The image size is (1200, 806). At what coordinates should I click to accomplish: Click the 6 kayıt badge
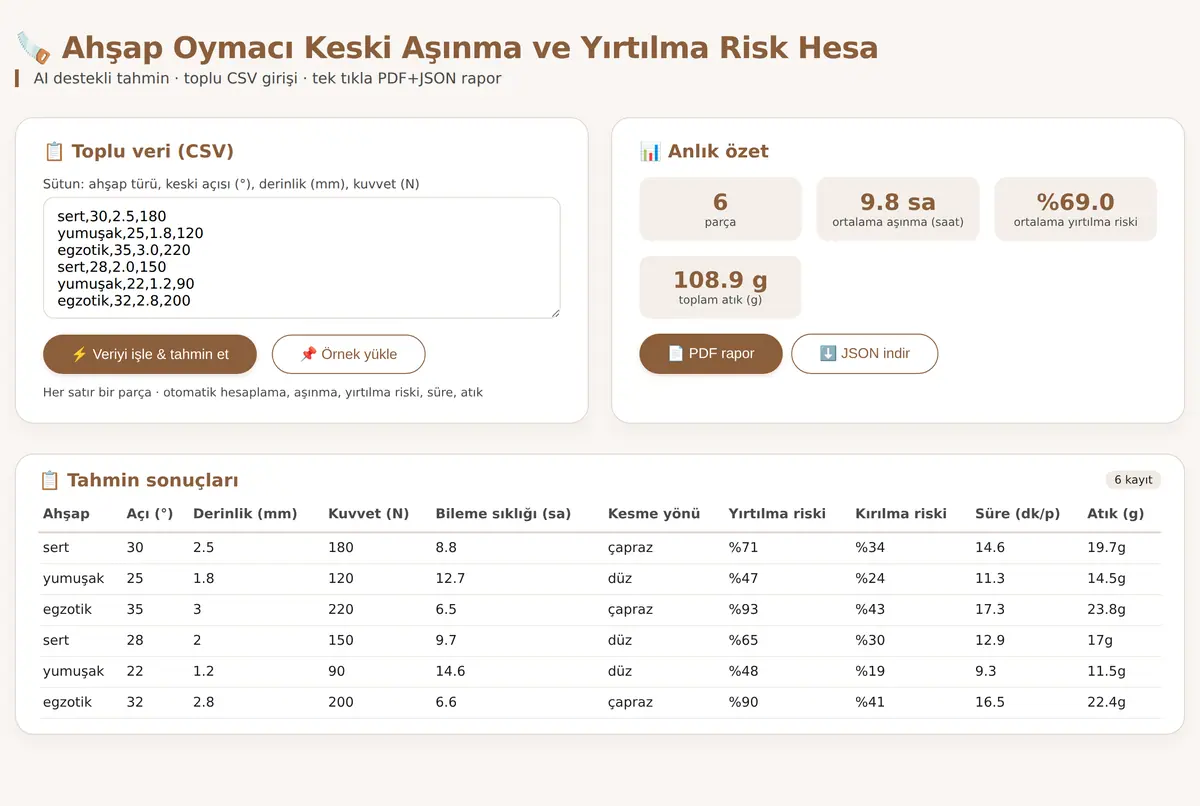pyautogui.click(x=1133, y=480)
